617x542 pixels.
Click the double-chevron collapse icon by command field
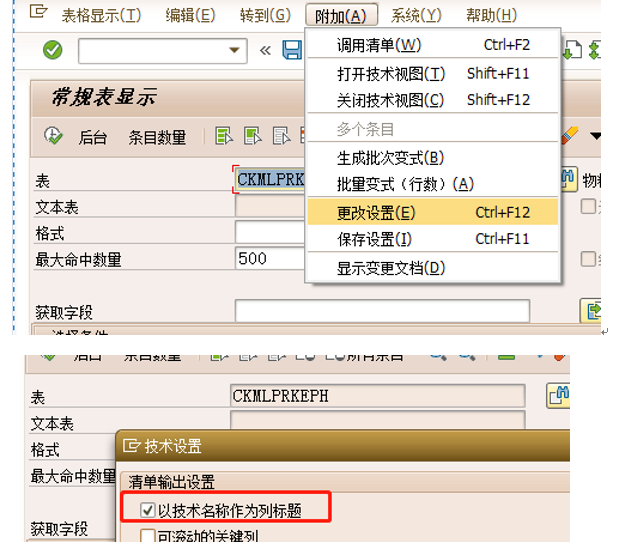coord(265,50)
